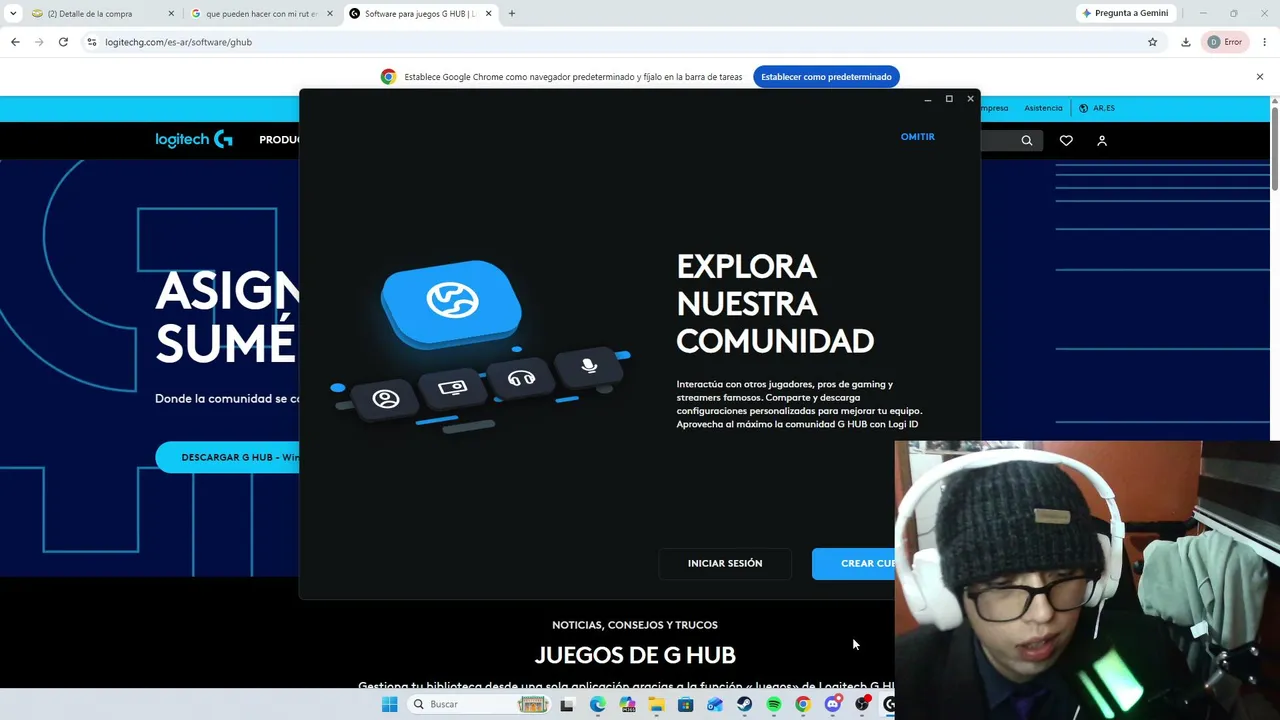Maximize the G HUB installer window
The height and width of the screenshot is (720, 1280).
949,99
